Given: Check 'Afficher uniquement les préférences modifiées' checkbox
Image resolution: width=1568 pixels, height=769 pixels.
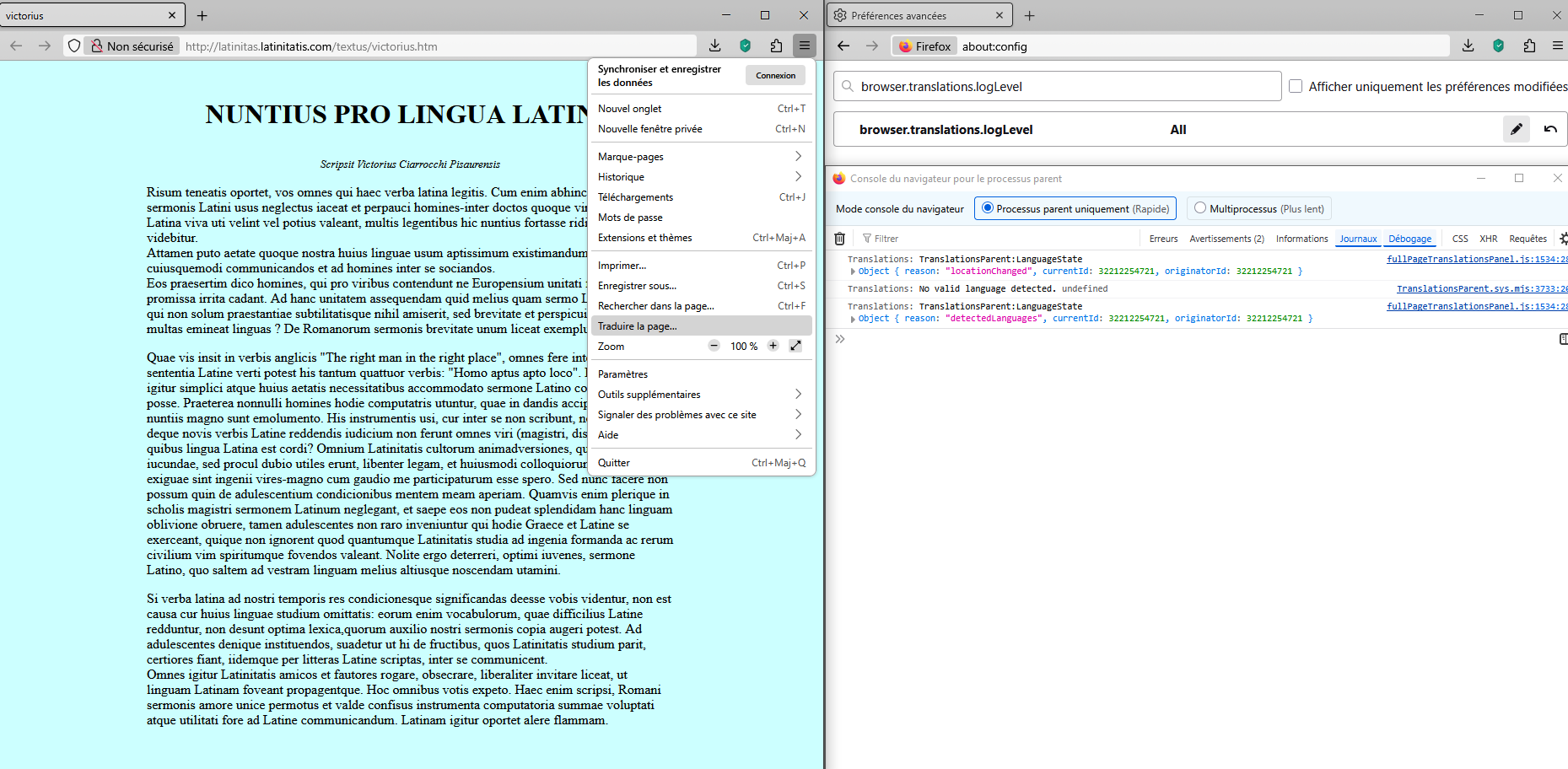Looking at the screenshot, I should (1296, 86).
